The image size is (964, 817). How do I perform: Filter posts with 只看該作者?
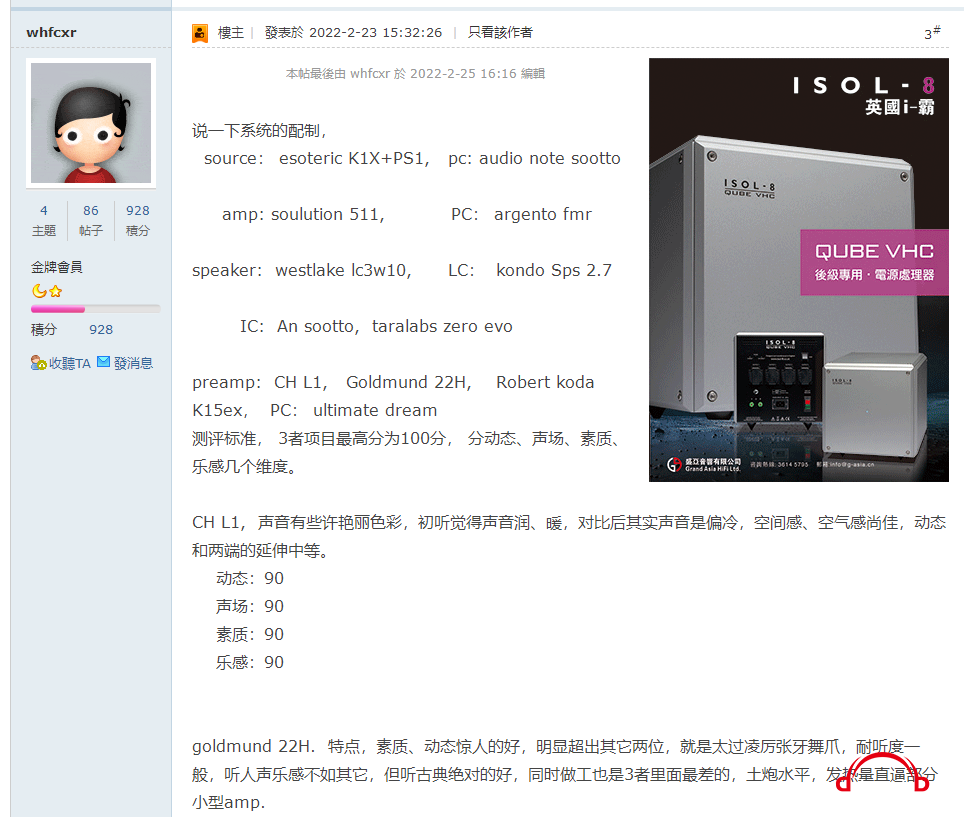point(500,33)
